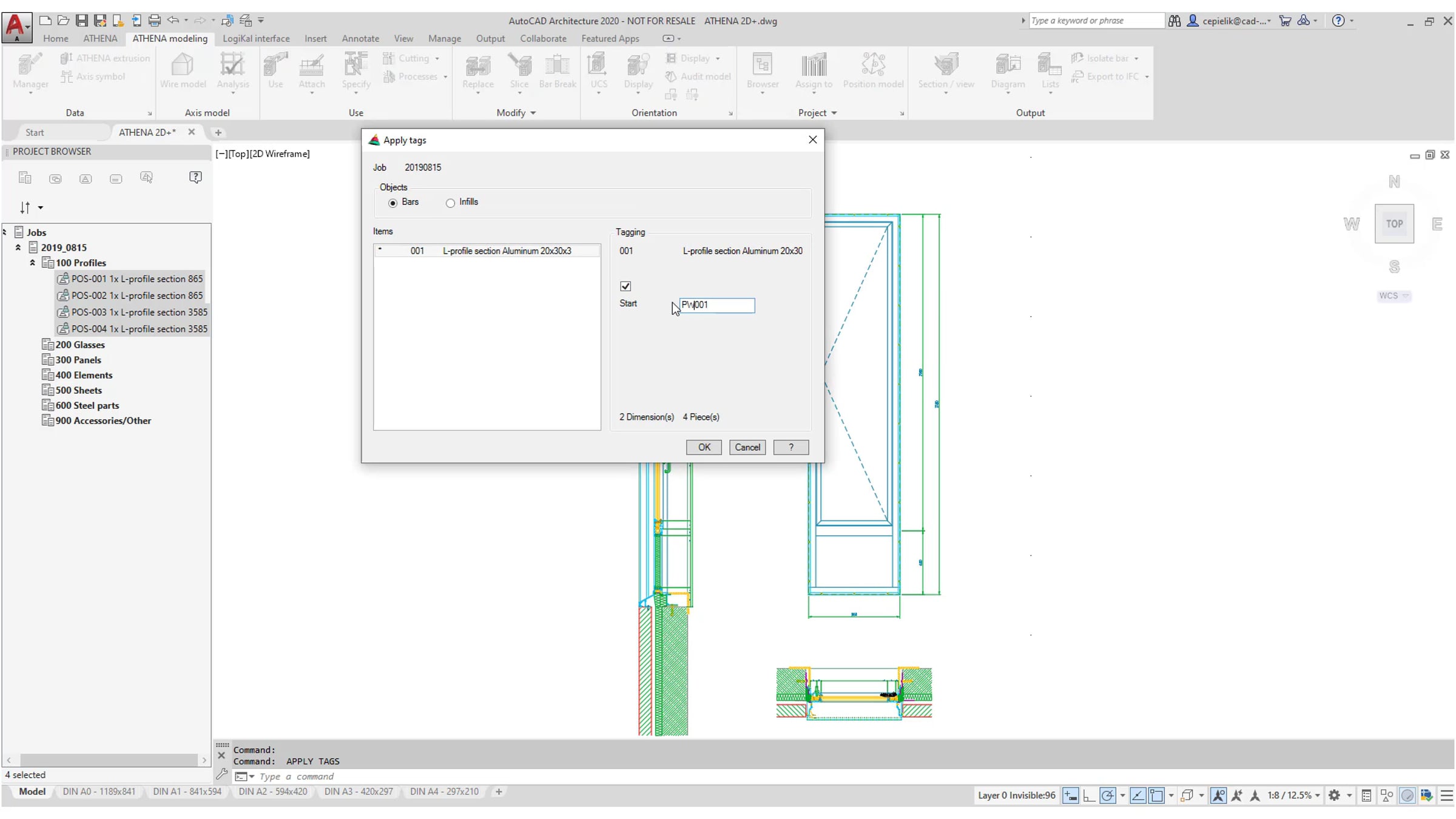Click Cancel in the Apply tags dialog
This screenshot has width=1456, height=819.
pyautogui.click(x=747, y=447)
